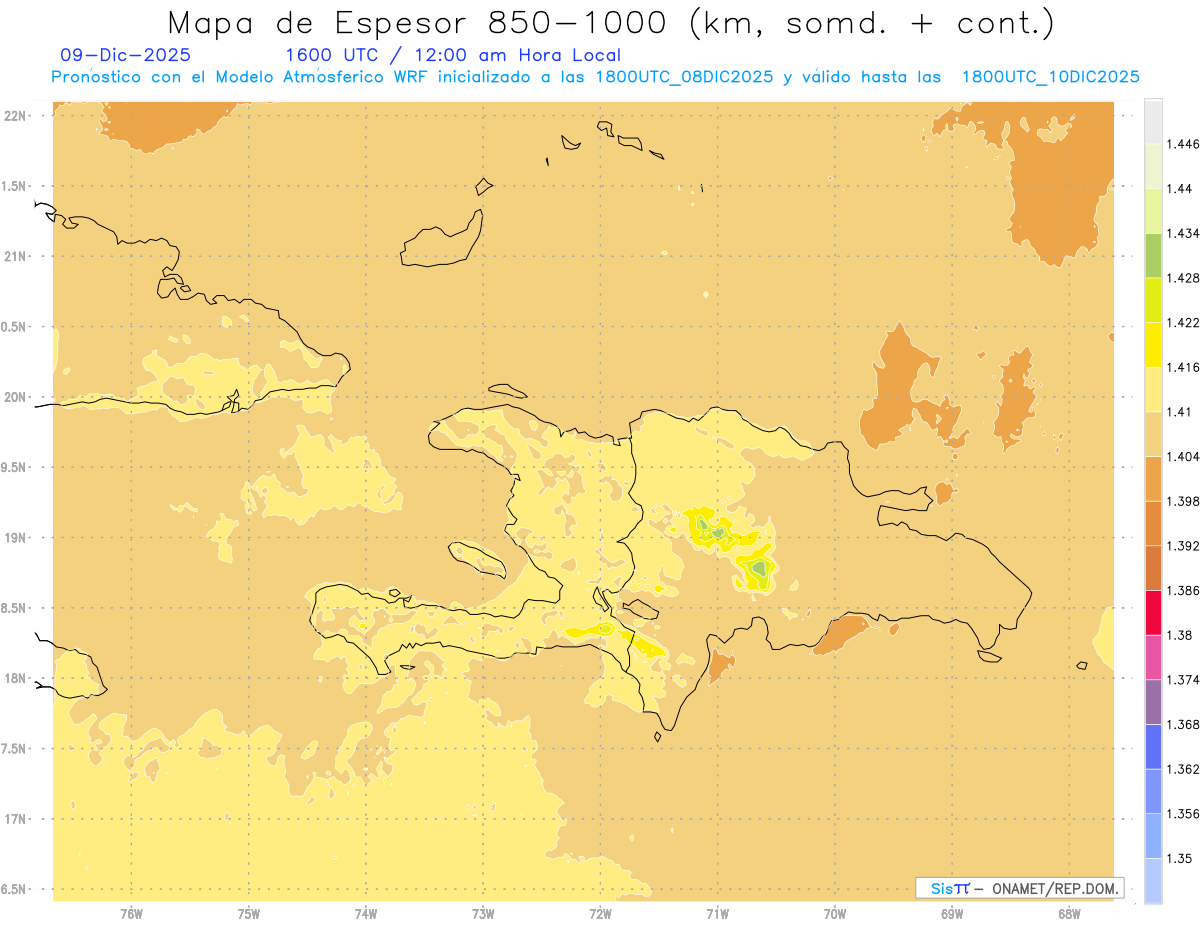This screenshot has width=1200, height=927.
Task: Pick the gray band above 1.446
Action: (1153, 121)
